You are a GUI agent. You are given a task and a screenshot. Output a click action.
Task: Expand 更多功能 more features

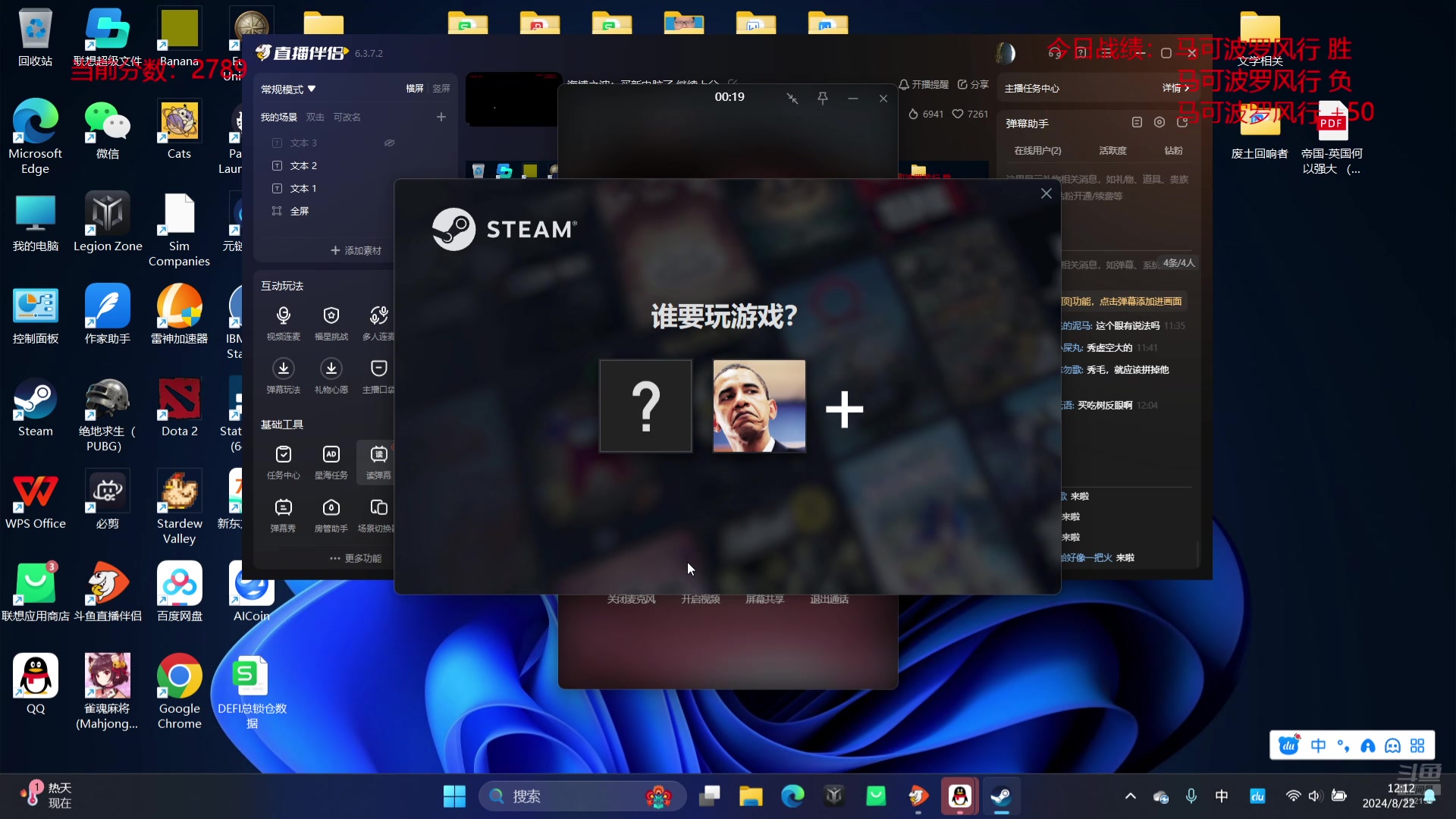click(x=356, y=558)
